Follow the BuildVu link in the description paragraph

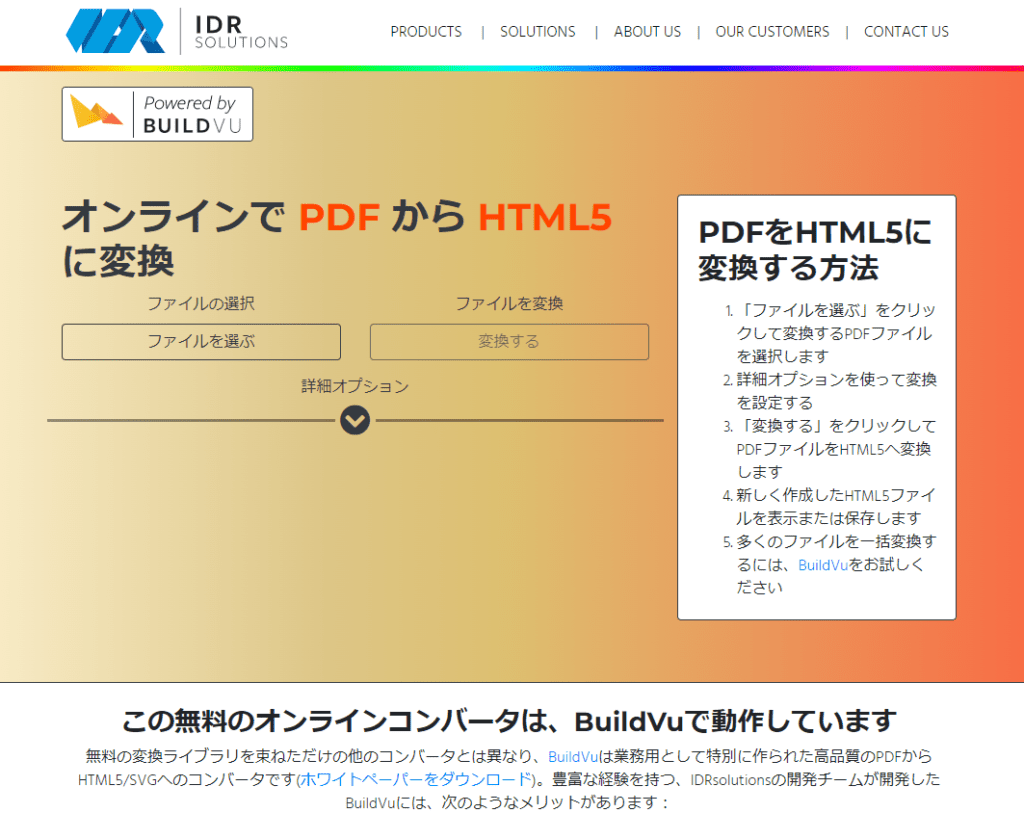click(x=573, y=757)
